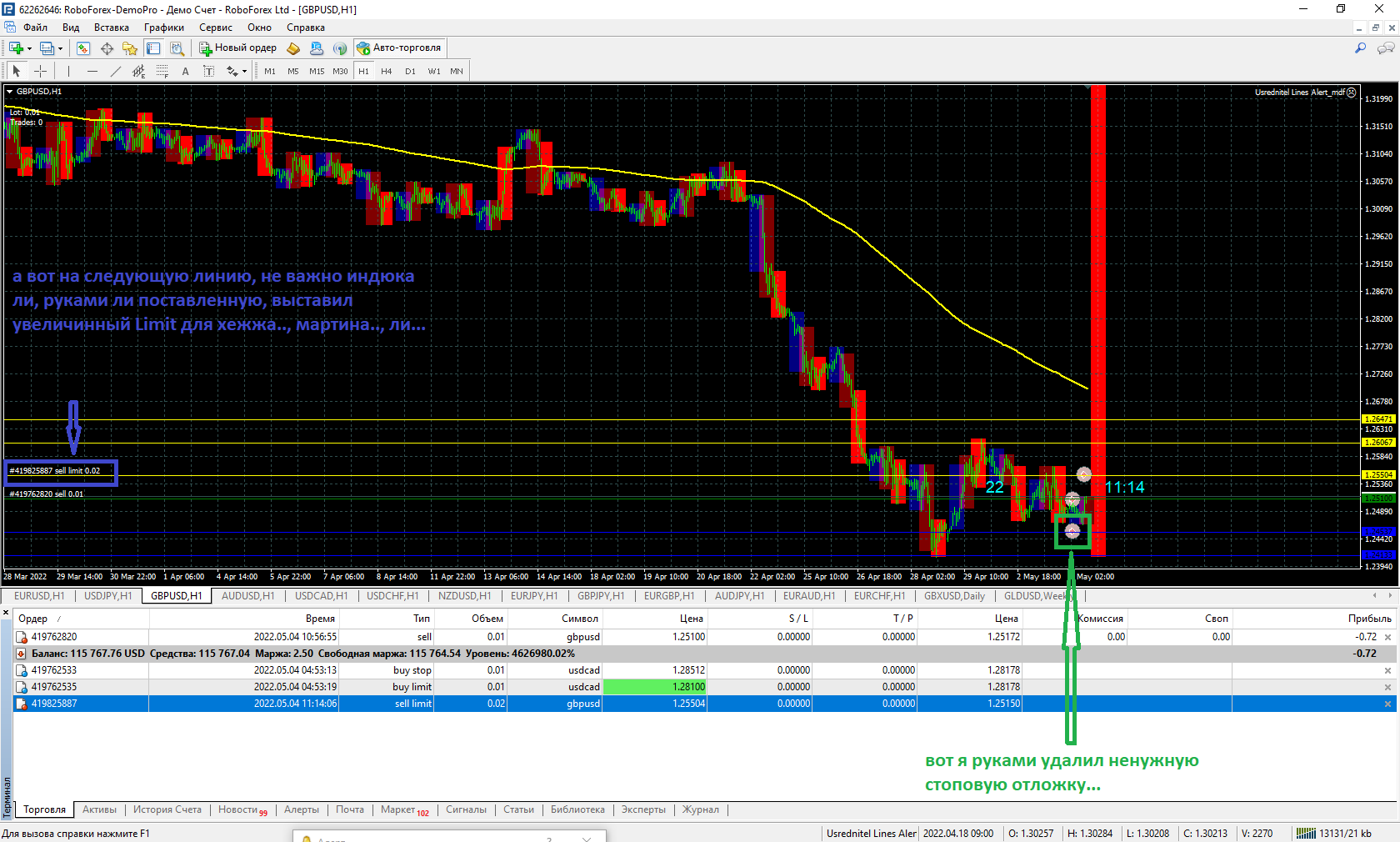Select order 419762535 buy limit row
The height and width of the screenshot is (842, 1400).
(333, 687)
